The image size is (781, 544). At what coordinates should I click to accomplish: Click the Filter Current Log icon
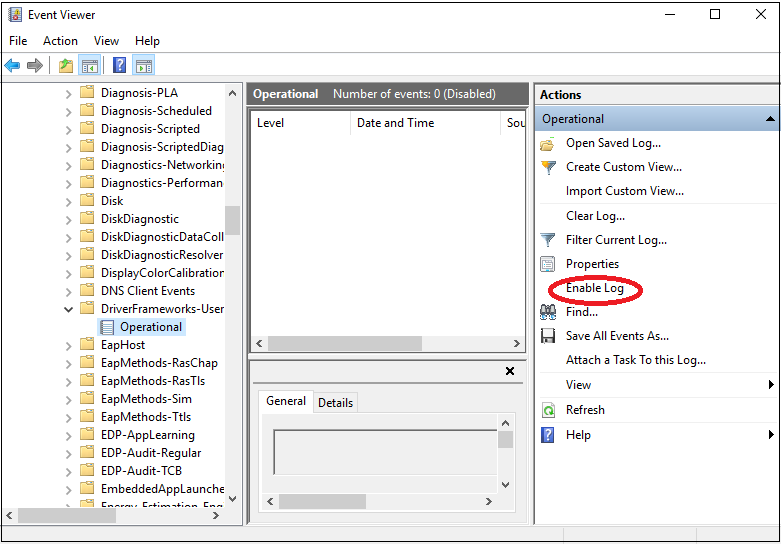pos(547,240)
